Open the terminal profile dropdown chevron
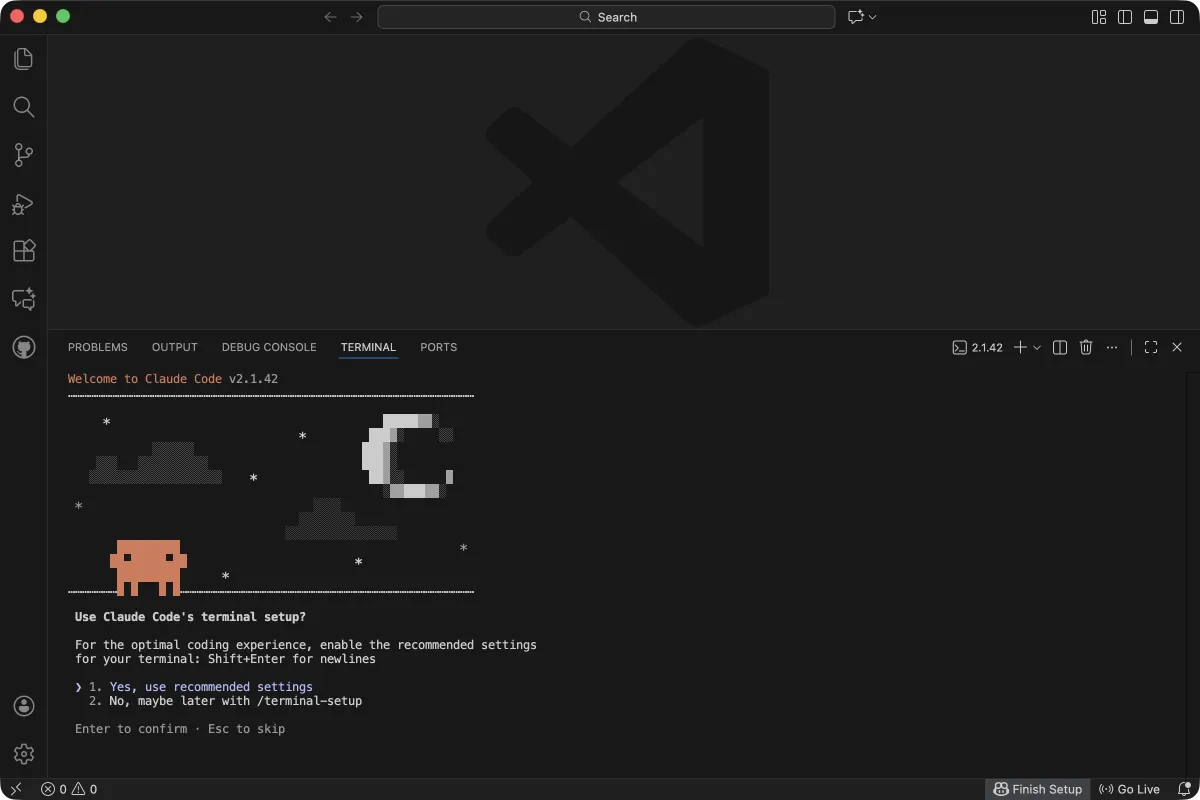 click(1037, 347)
